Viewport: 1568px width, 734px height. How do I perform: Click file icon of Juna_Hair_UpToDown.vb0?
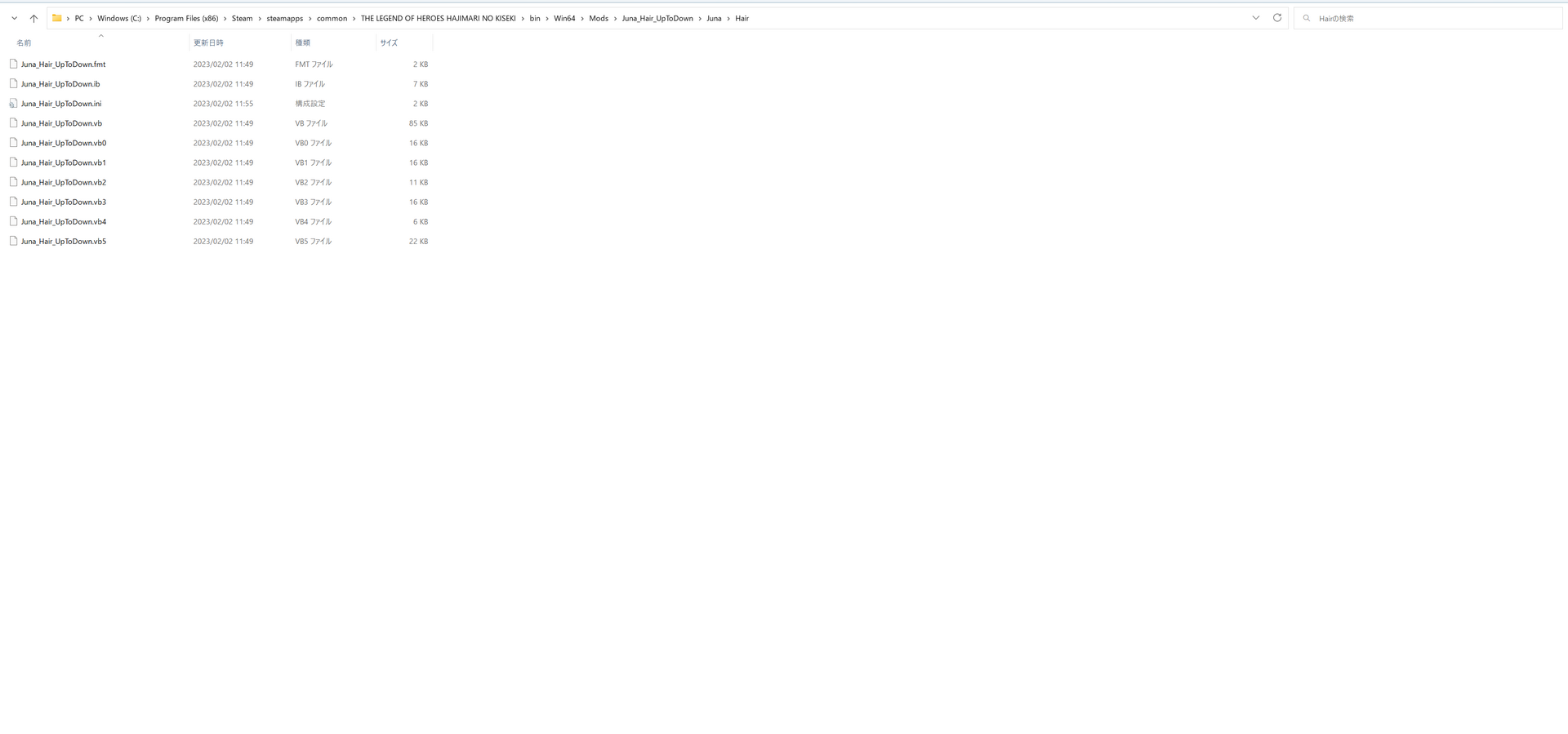[x=13, y=143]
